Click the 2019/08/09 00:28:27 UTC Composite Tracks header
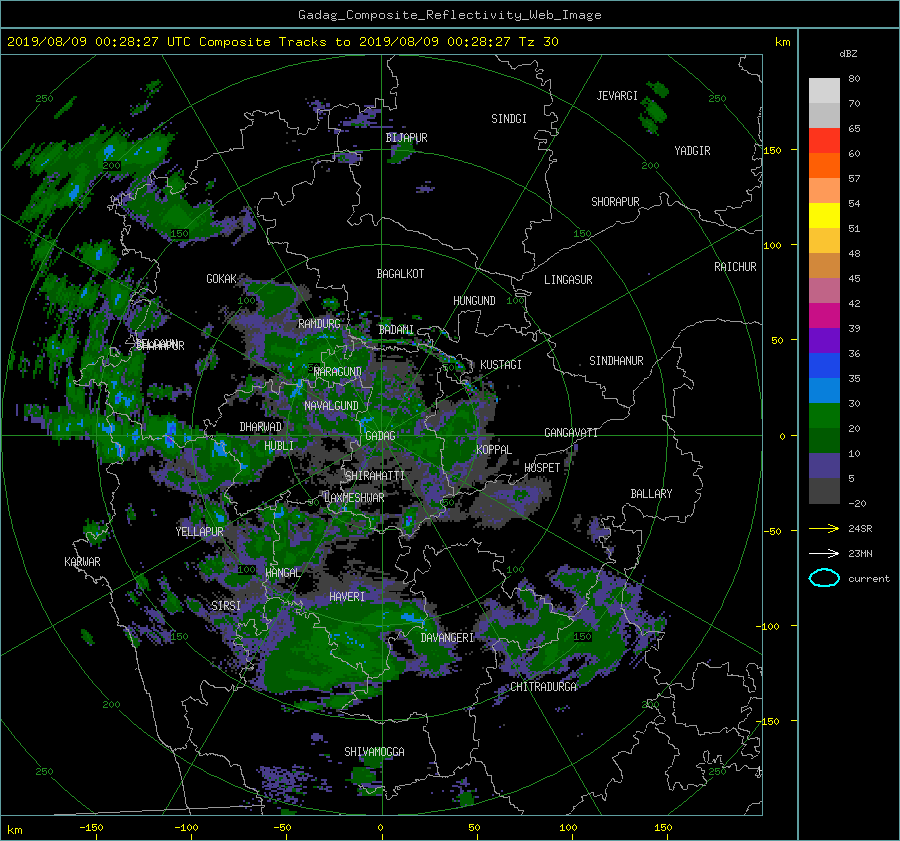This screenshot has height=841, width=900. (282, 42)
